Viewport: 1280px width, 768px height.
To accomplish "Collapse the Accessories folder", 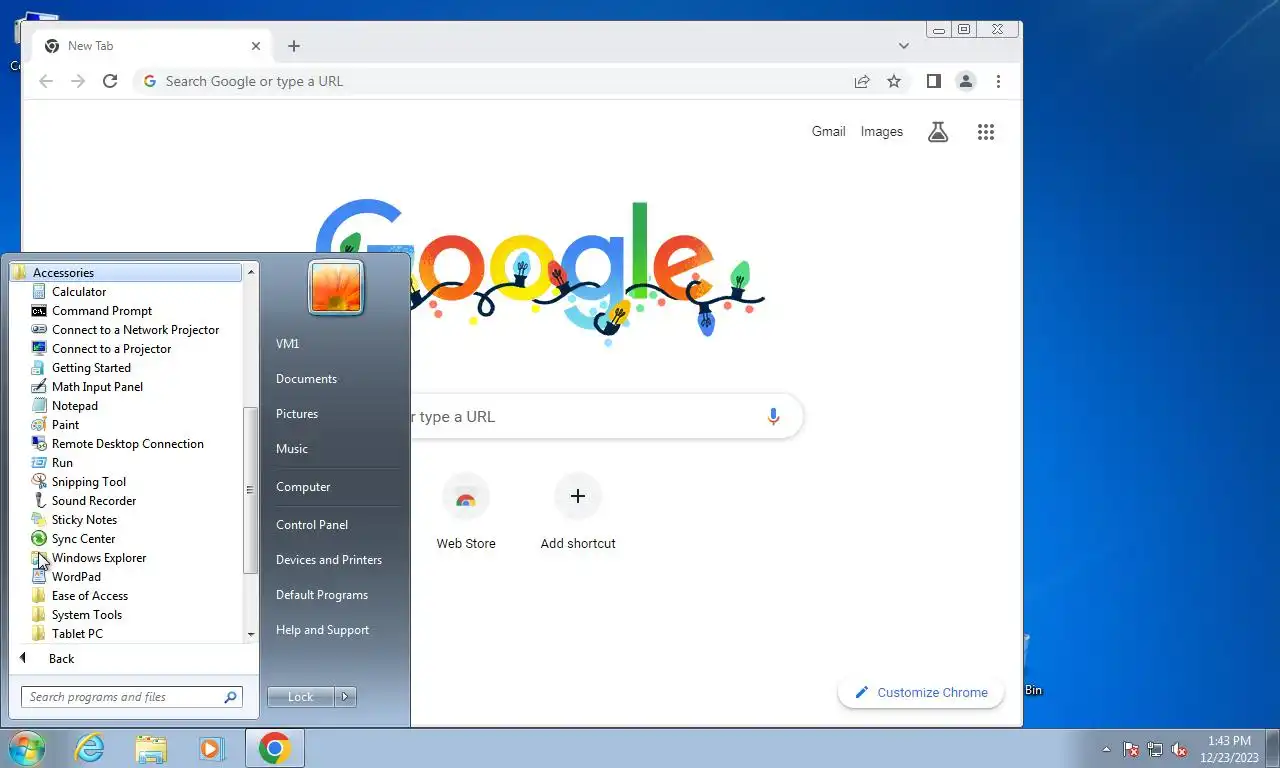I will 125,273.
